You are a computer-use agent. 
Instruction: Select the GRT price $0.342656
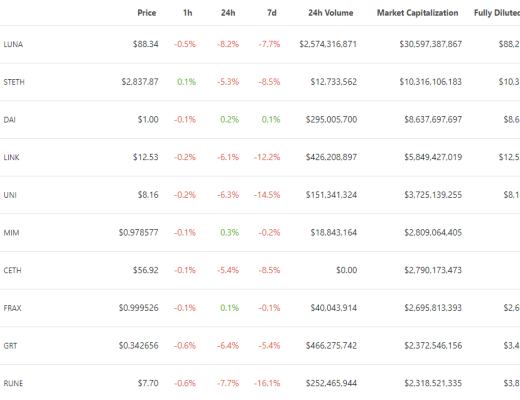pos(139,345)
